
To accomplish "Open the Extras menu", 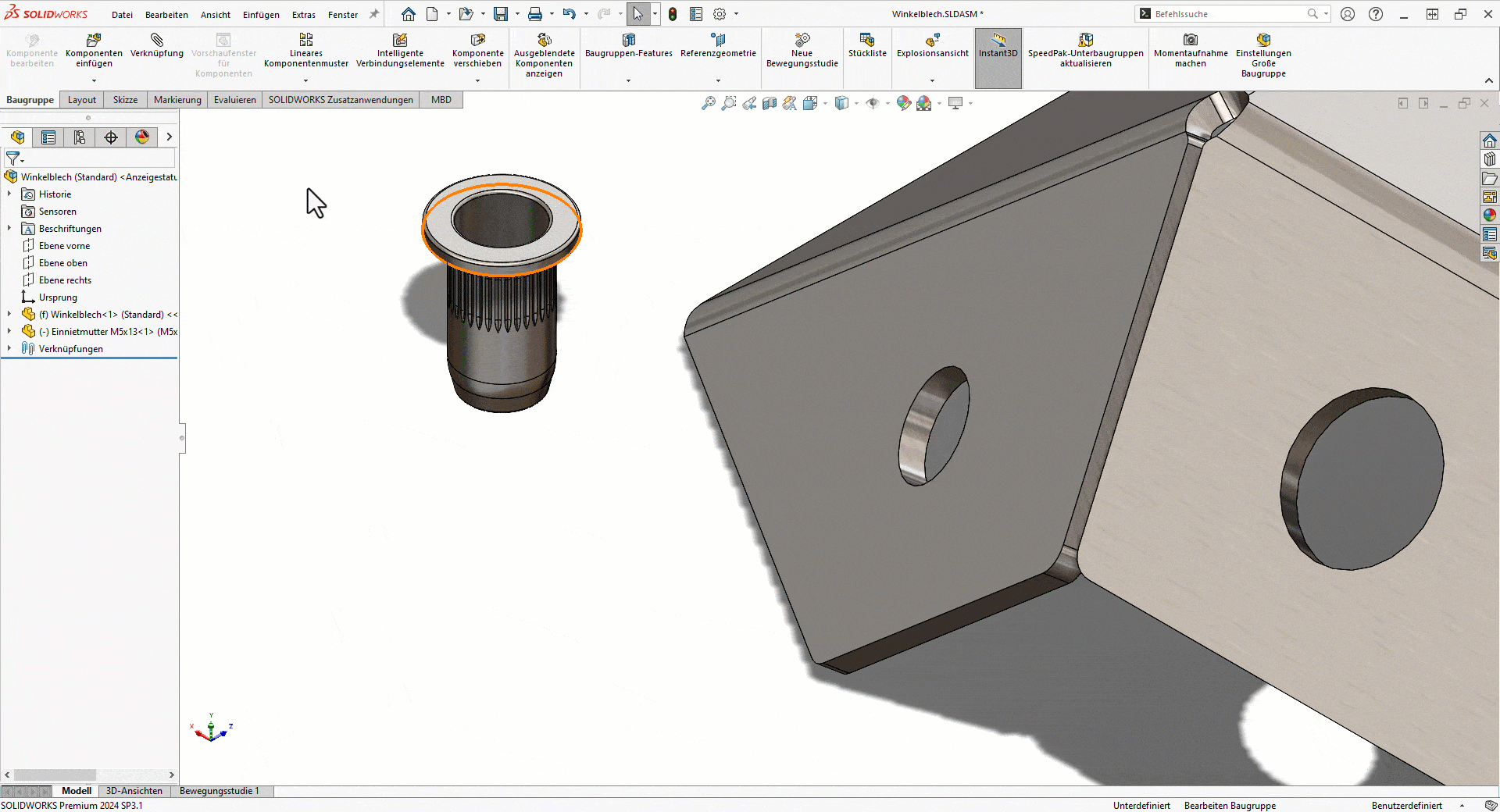I will click(x=303, y=14).
